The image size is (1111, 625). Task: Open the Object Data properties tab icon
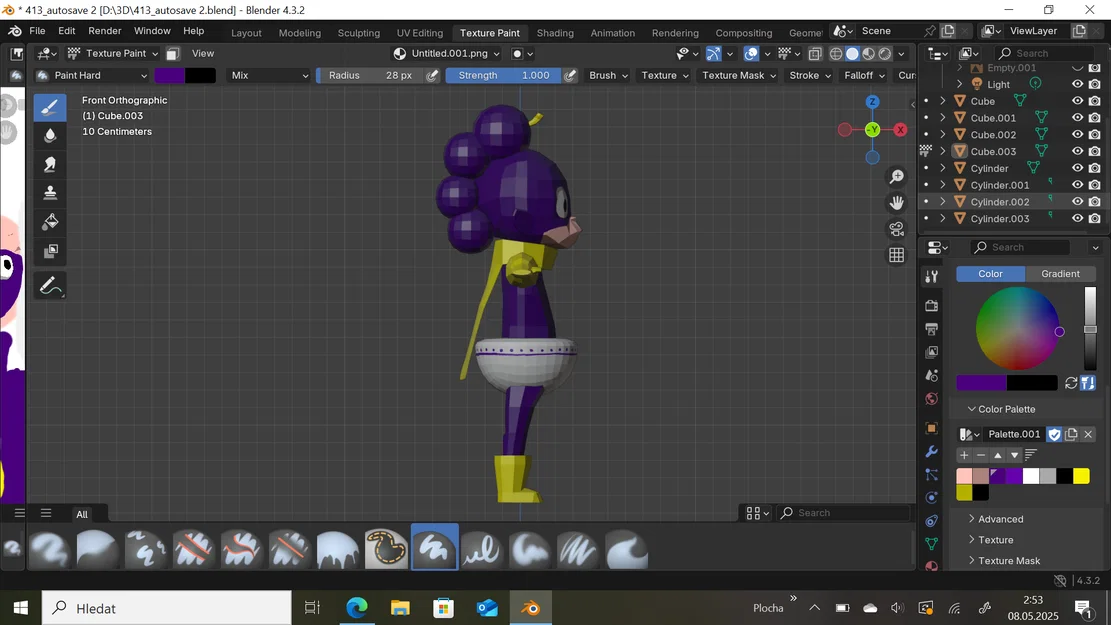coord(932,544)
